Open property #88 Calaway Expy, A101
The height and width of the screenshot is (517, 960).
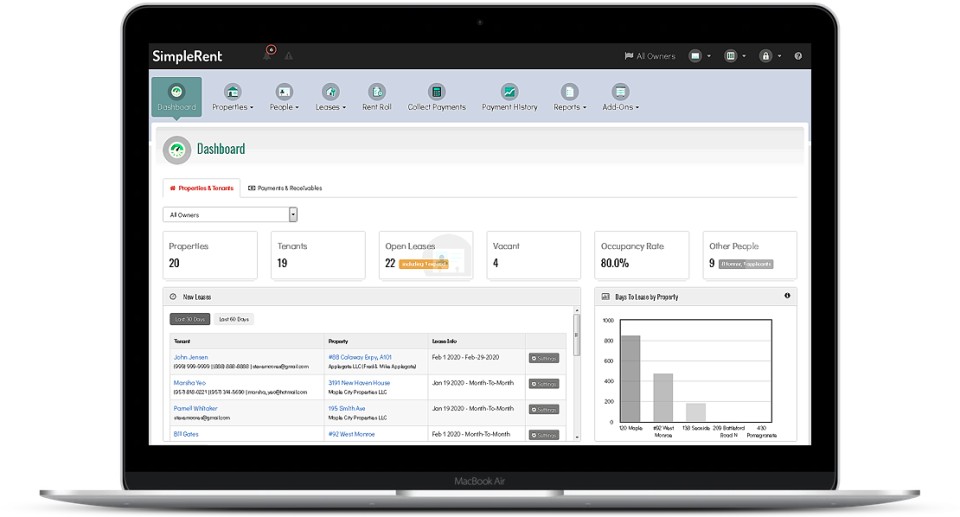360,357
